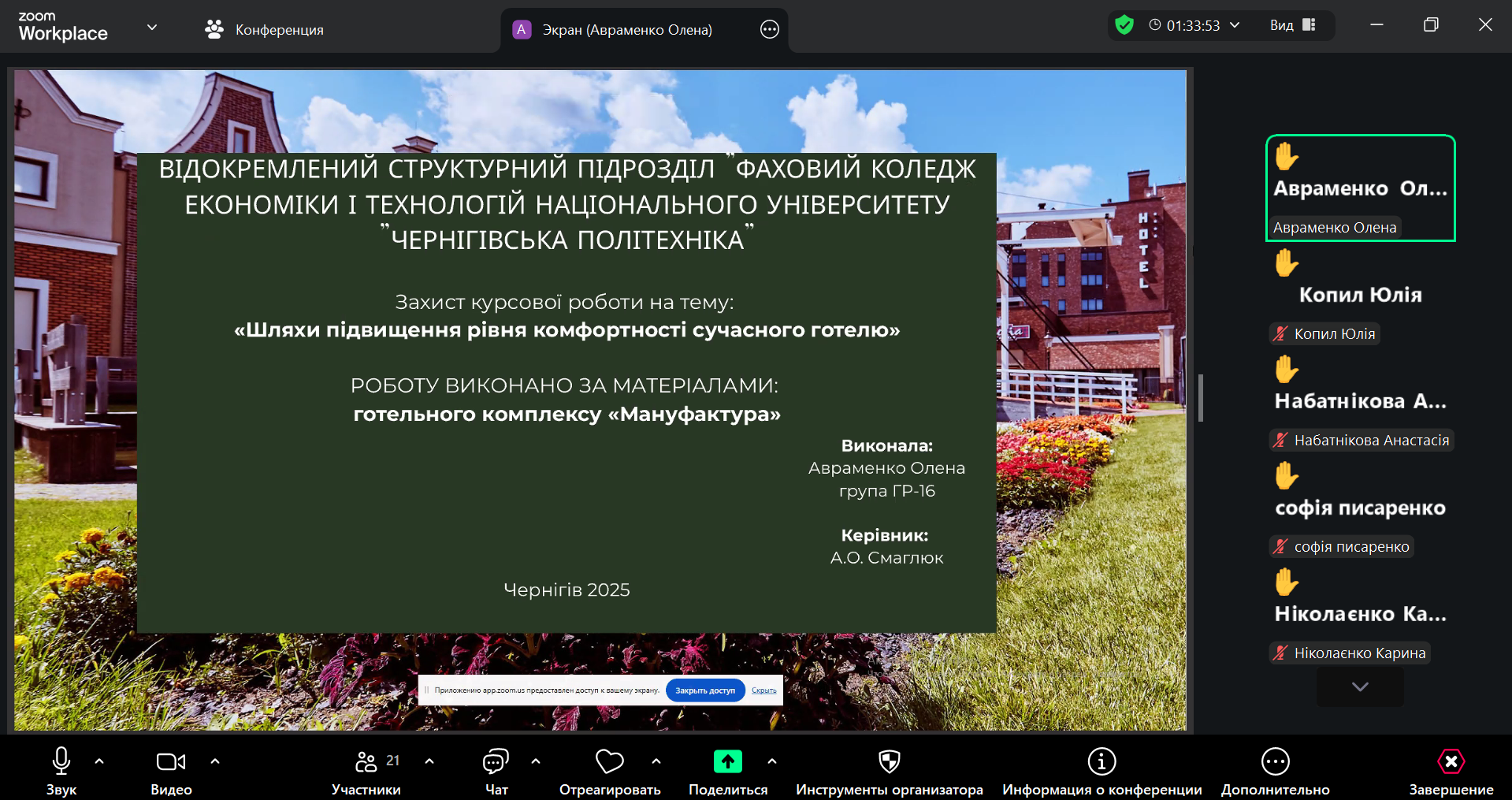Open Инструменты организатора shield icon
1512x800 pixels.
pos(889,762)
